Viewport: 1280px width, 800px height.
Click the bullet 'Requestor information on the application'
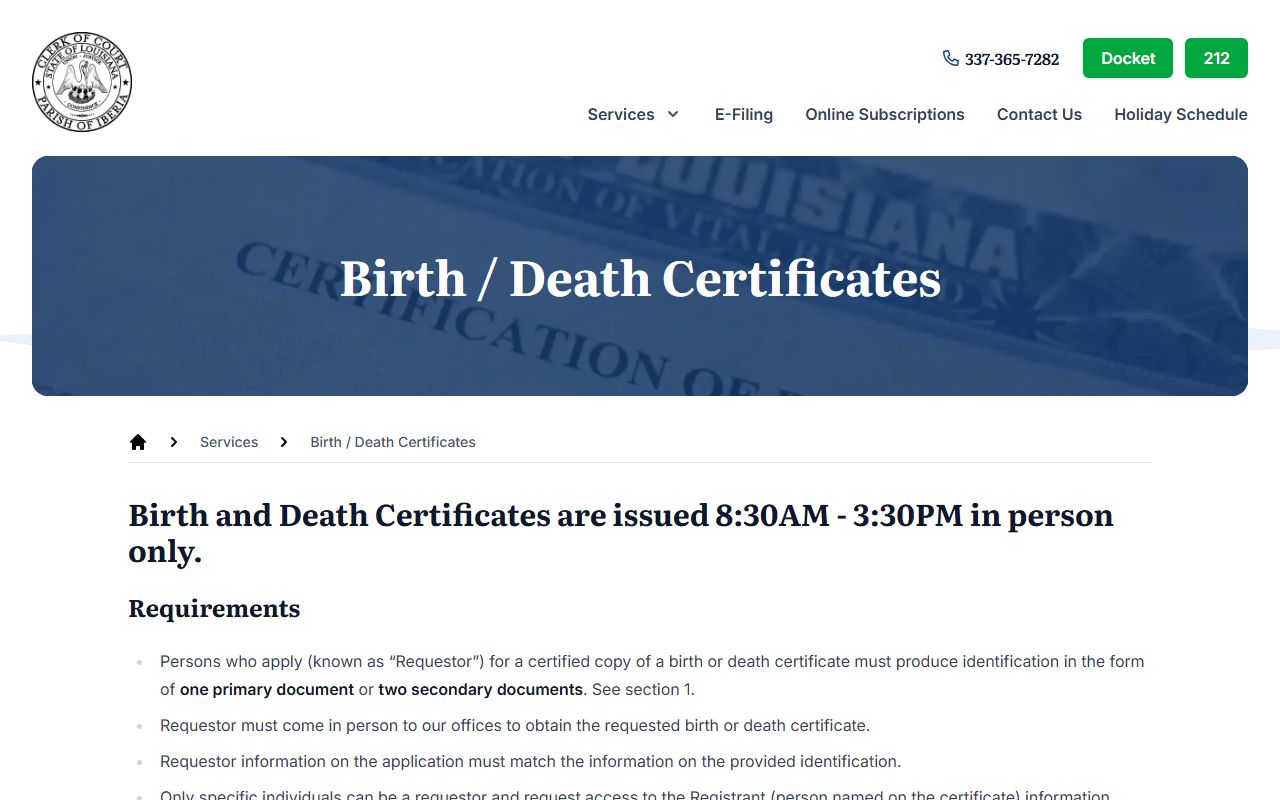click(530, 761)
